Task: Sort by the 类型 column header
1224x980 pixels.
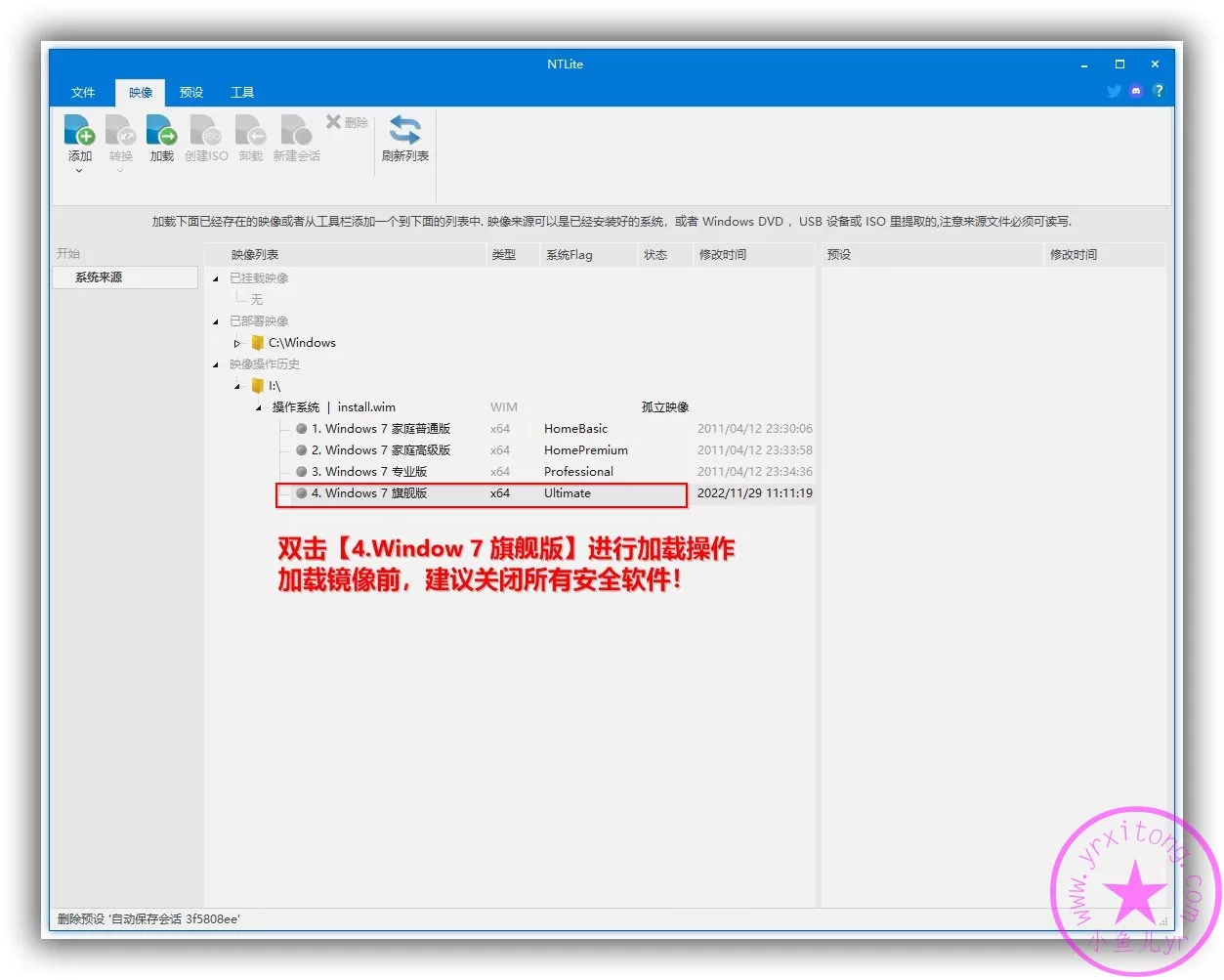Action: [513, 255]
